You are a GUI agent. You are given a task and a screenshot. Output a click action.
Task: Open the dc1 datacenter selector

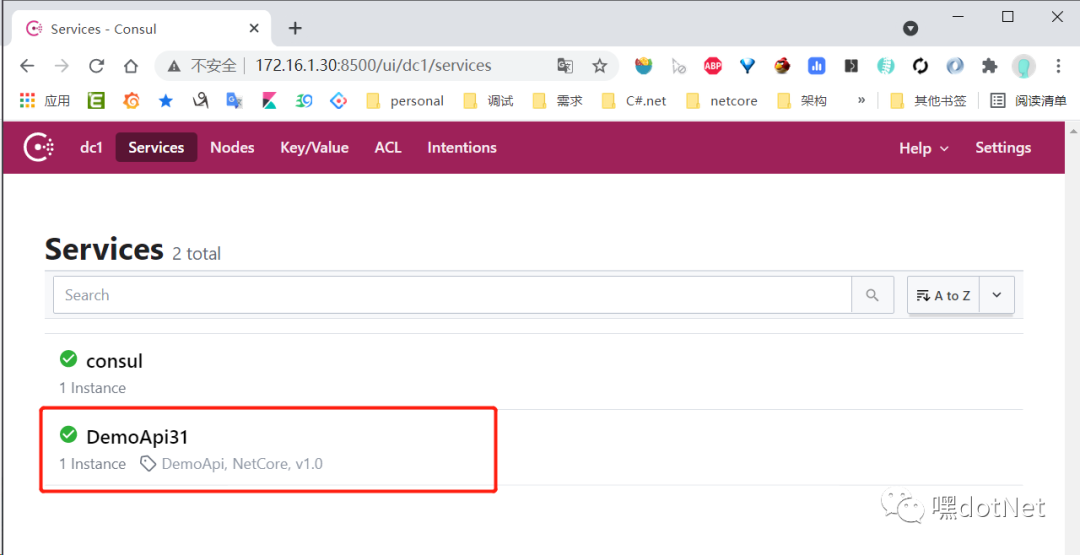tap(91, 147)
